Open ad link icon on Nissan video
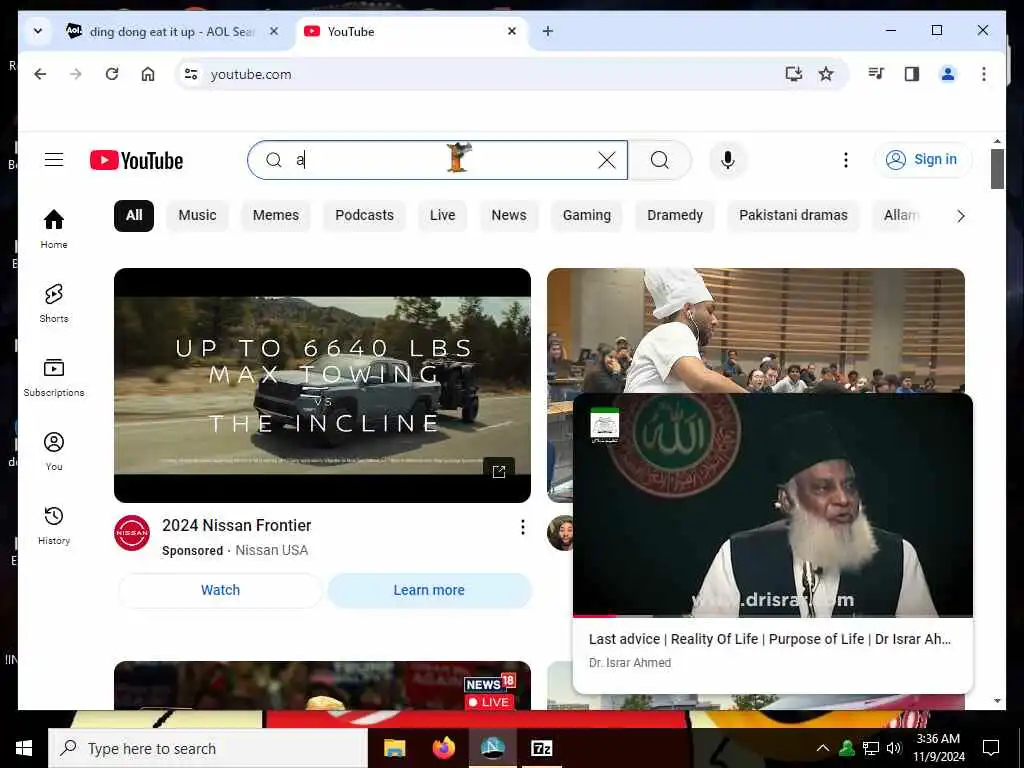This screenshot has height=768, width=1024. pyautogui.click(x=499, y=472)
